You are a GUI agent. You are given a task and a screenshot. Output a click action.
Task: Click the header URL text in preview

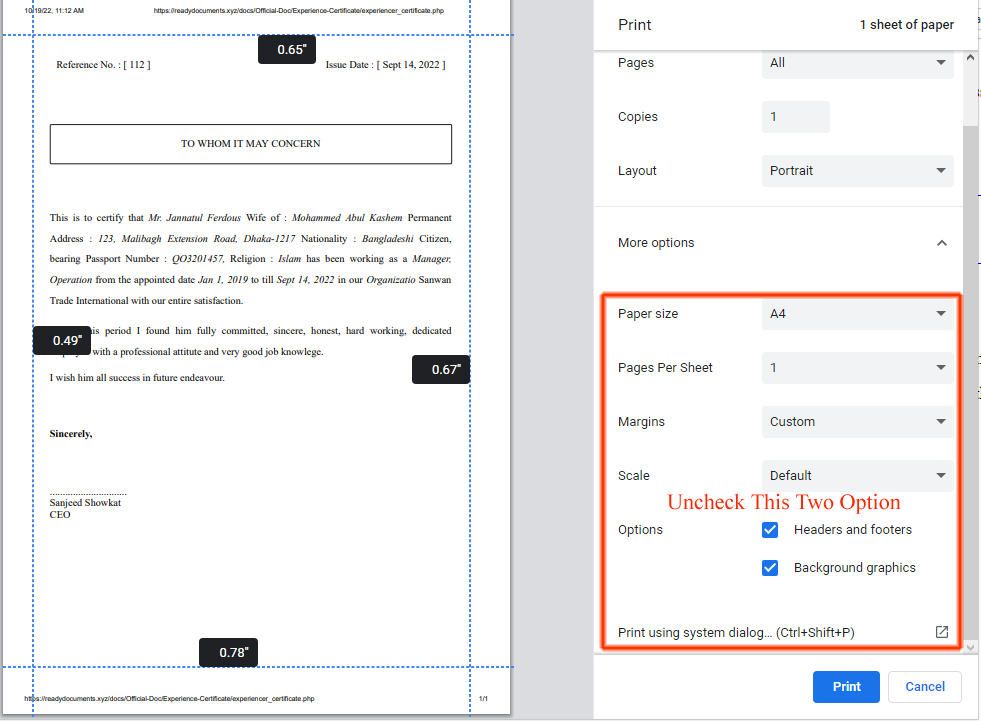[299, 11]
